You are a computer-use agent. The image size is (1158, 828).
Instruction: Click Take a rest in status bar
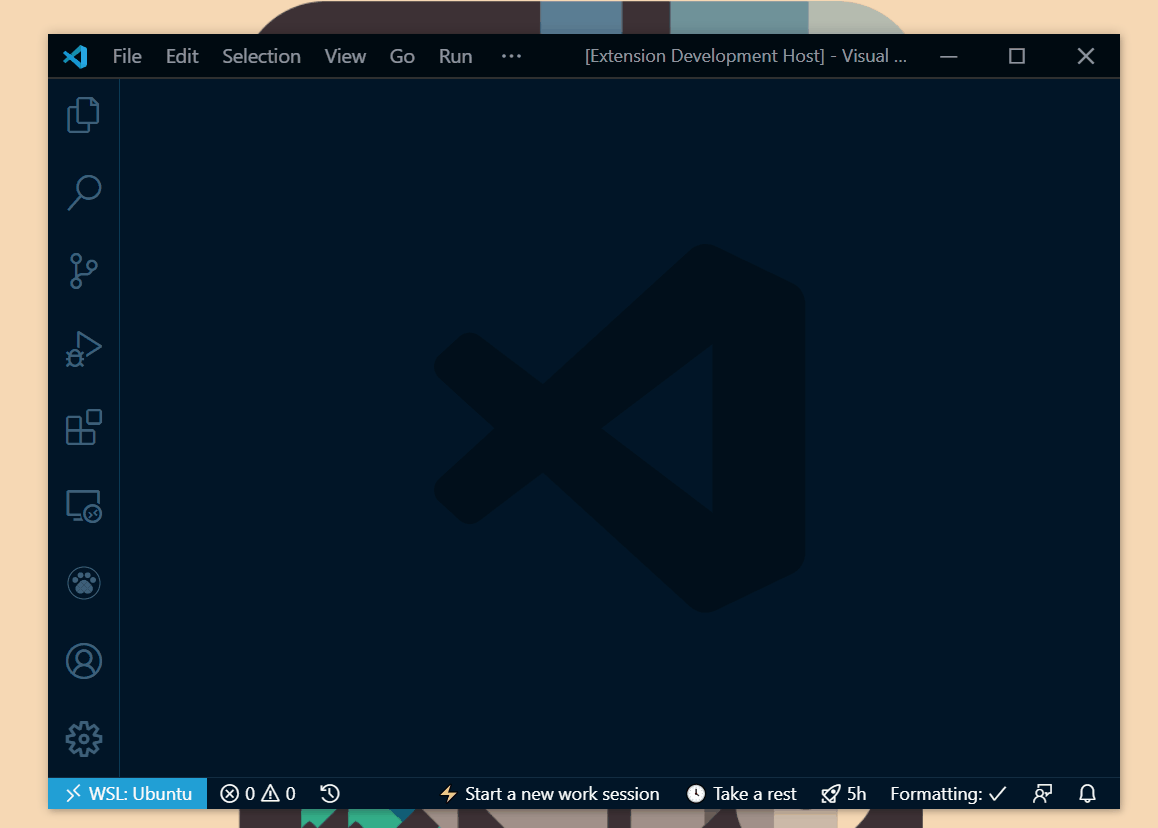tap(741, 793)
